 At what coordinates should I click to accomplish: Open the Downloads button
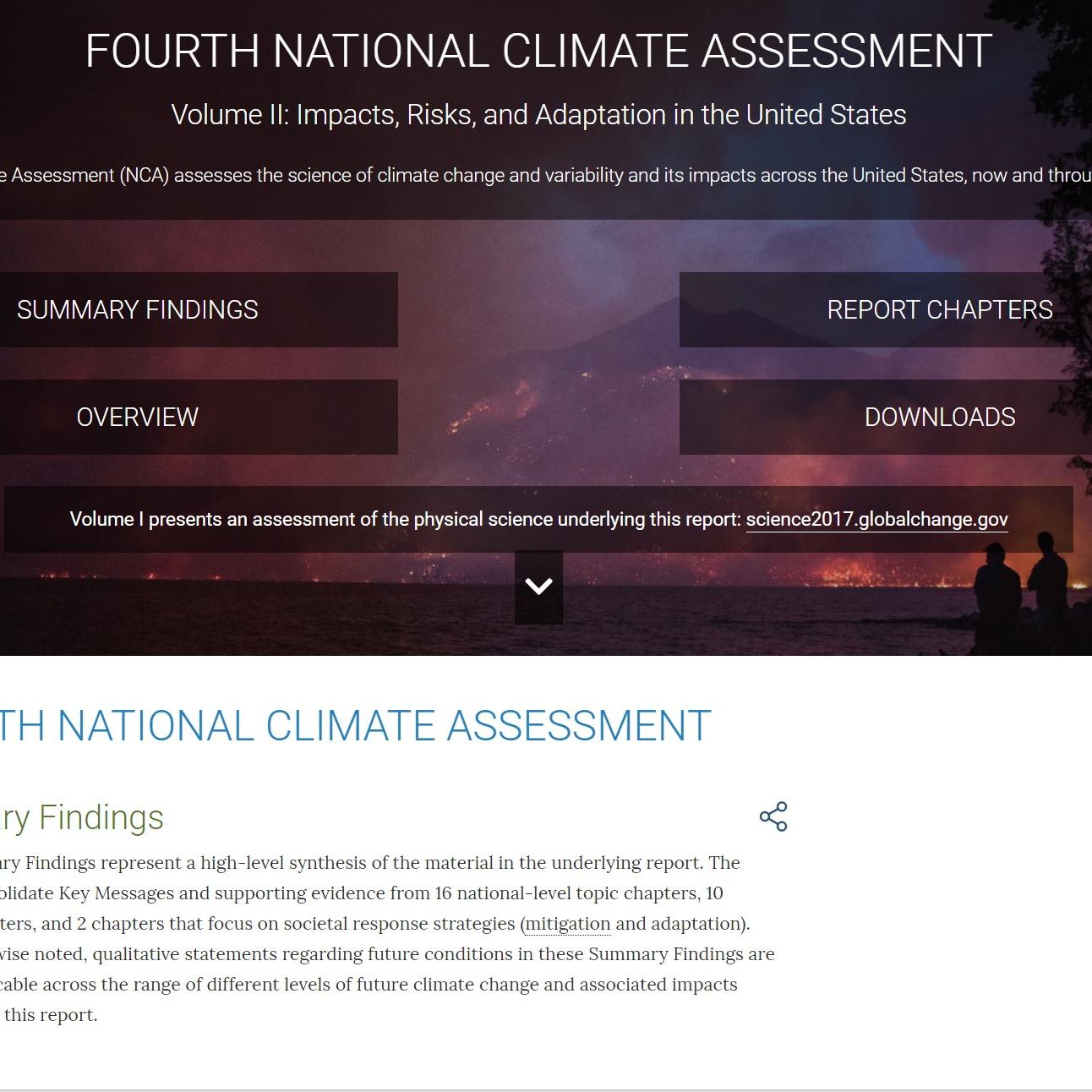(x=886, y=417)
